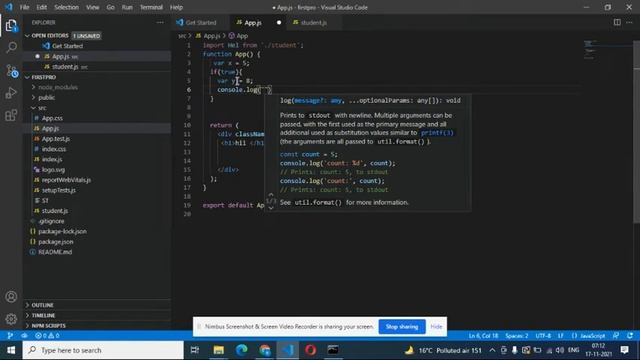Open App.css in file tree

pyautogui.click(x=52, y=118)
